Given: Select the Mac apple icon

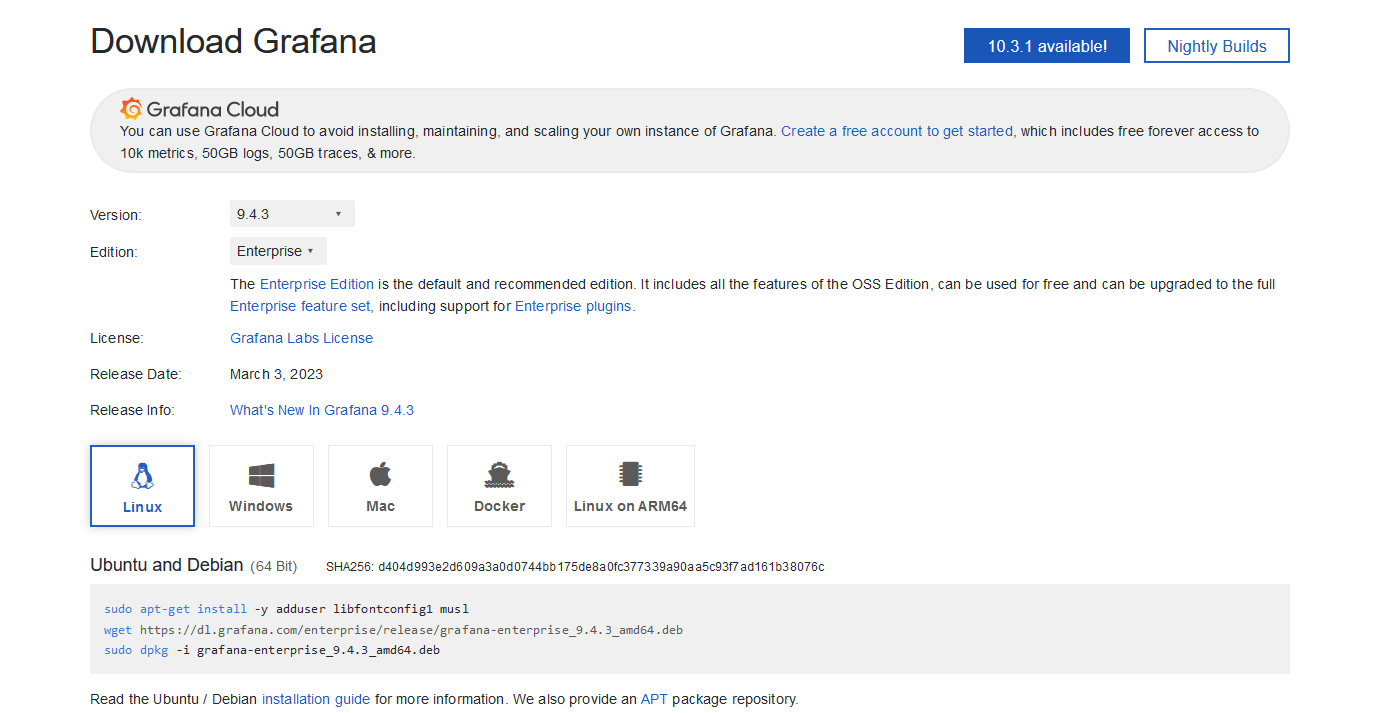Looking at the screenshot, I should (x=380, y=475).
